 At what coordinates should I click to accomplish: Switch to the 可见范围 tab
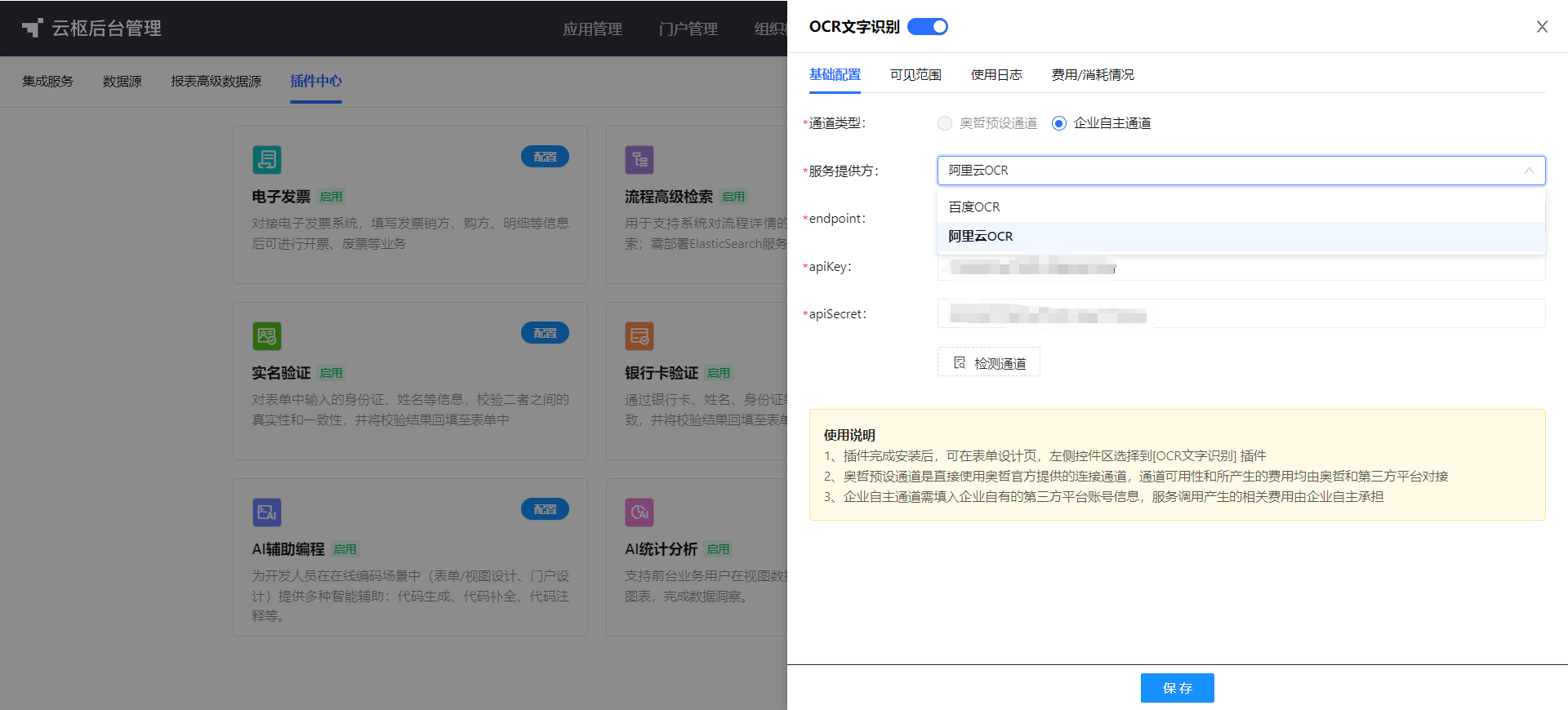[x=915, y=75]
